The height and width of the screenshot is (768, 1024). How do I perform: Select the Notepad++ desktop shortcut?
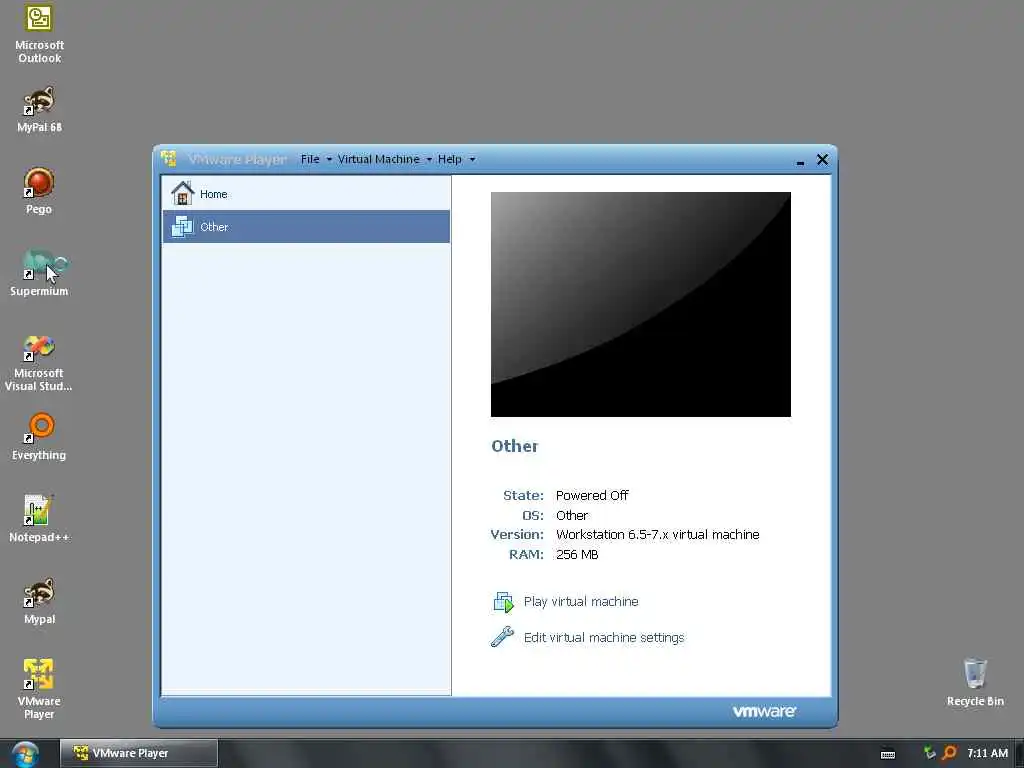point(39,519)
